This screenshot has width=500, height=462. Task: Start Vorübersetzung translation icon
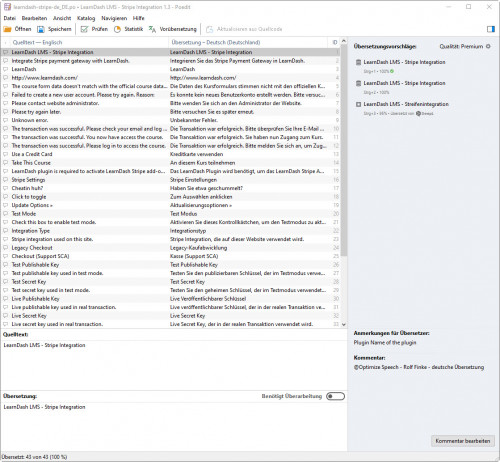(152, 29)
